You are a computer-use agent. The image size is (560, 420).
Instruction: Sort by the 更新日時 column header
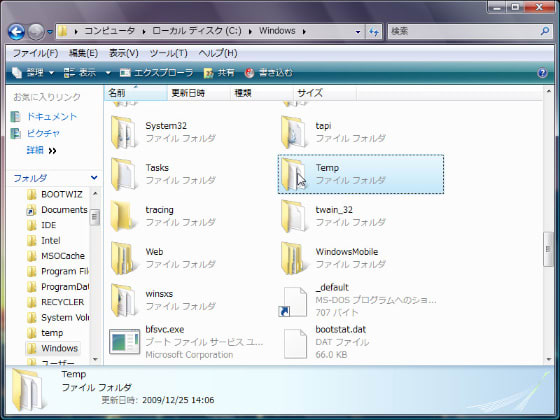coord(198,93)
